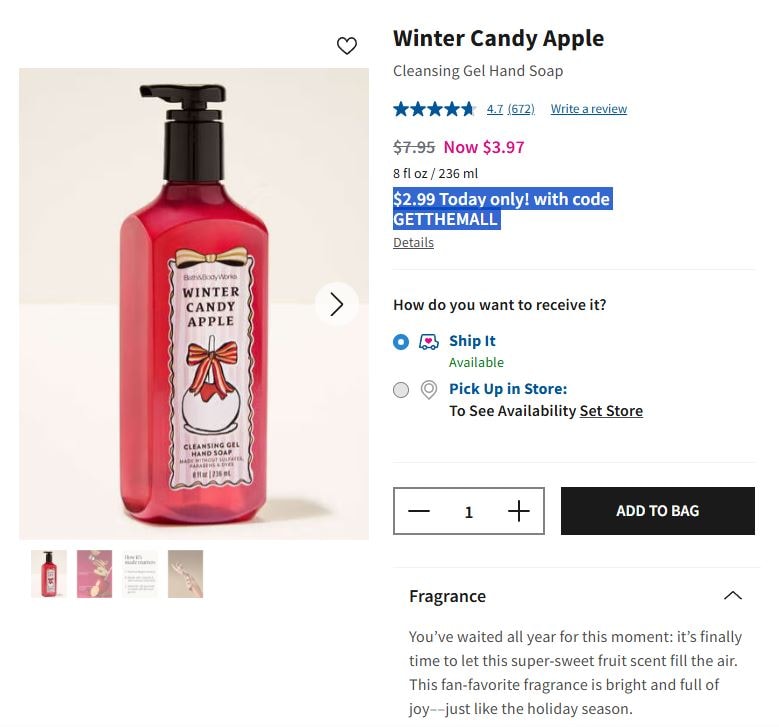
Task: Click the star rating icons
Action: (434, 109)
